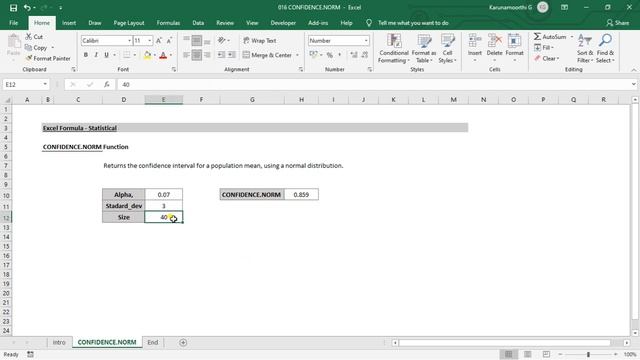Open the Insert ribbon tab
Screen dimensions: 640x360
pos(69,23)
